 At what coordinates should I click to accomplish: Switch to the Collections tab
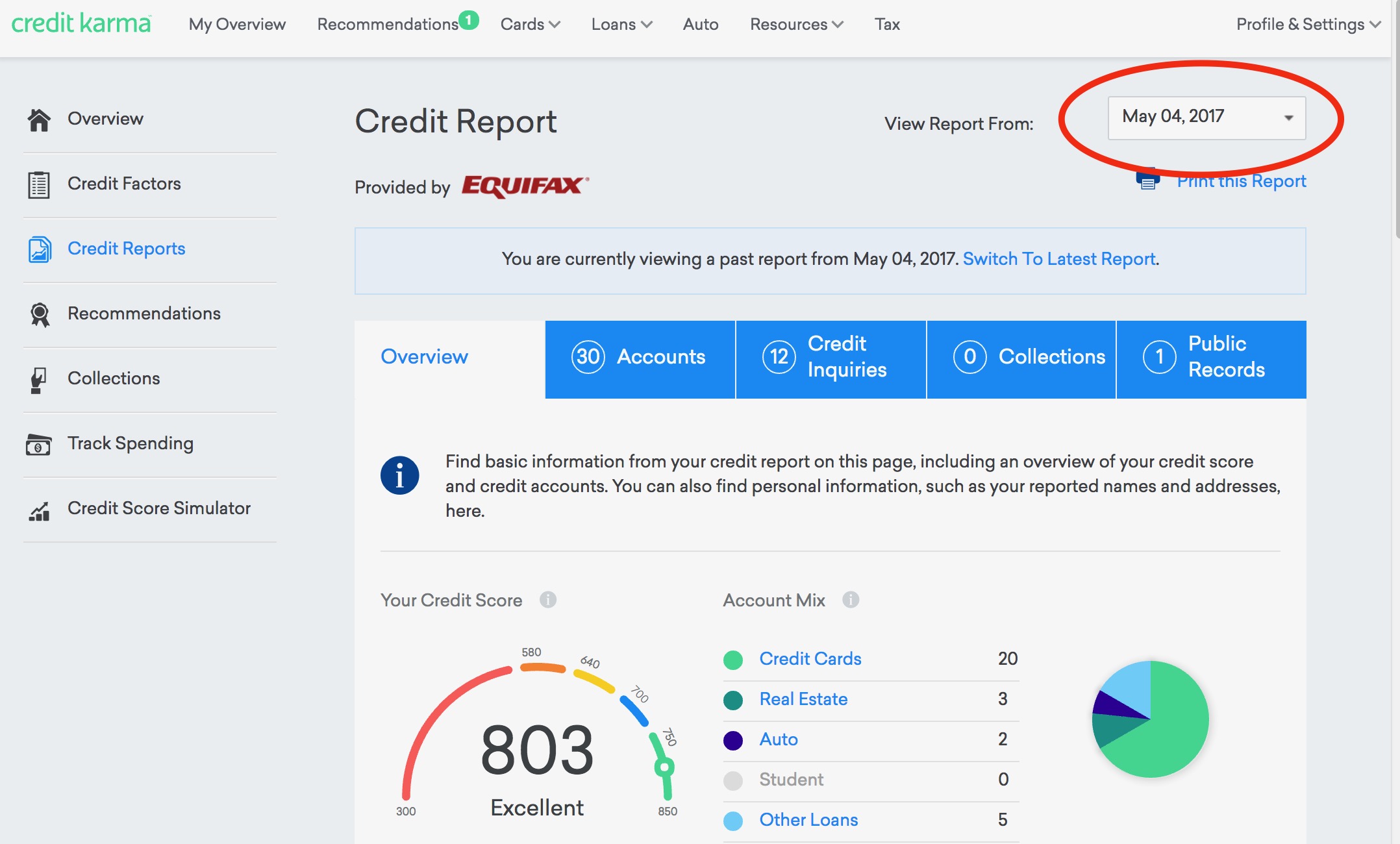click(1021, 359)
